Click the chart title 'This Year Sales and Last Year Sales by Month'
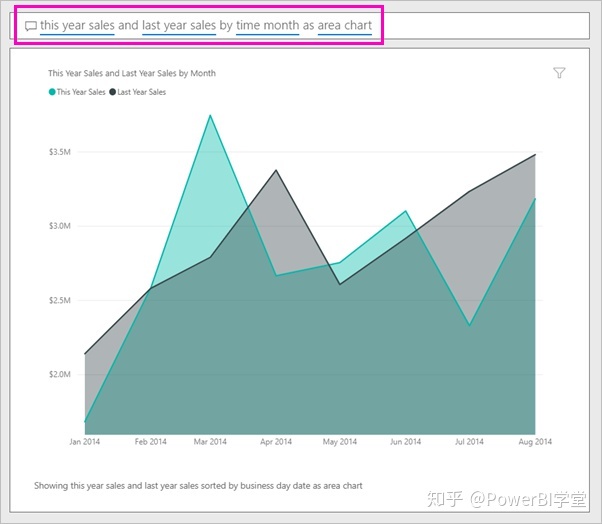This screenshot has width=602, height=524. pyautogui.click(x=132, y=73)
